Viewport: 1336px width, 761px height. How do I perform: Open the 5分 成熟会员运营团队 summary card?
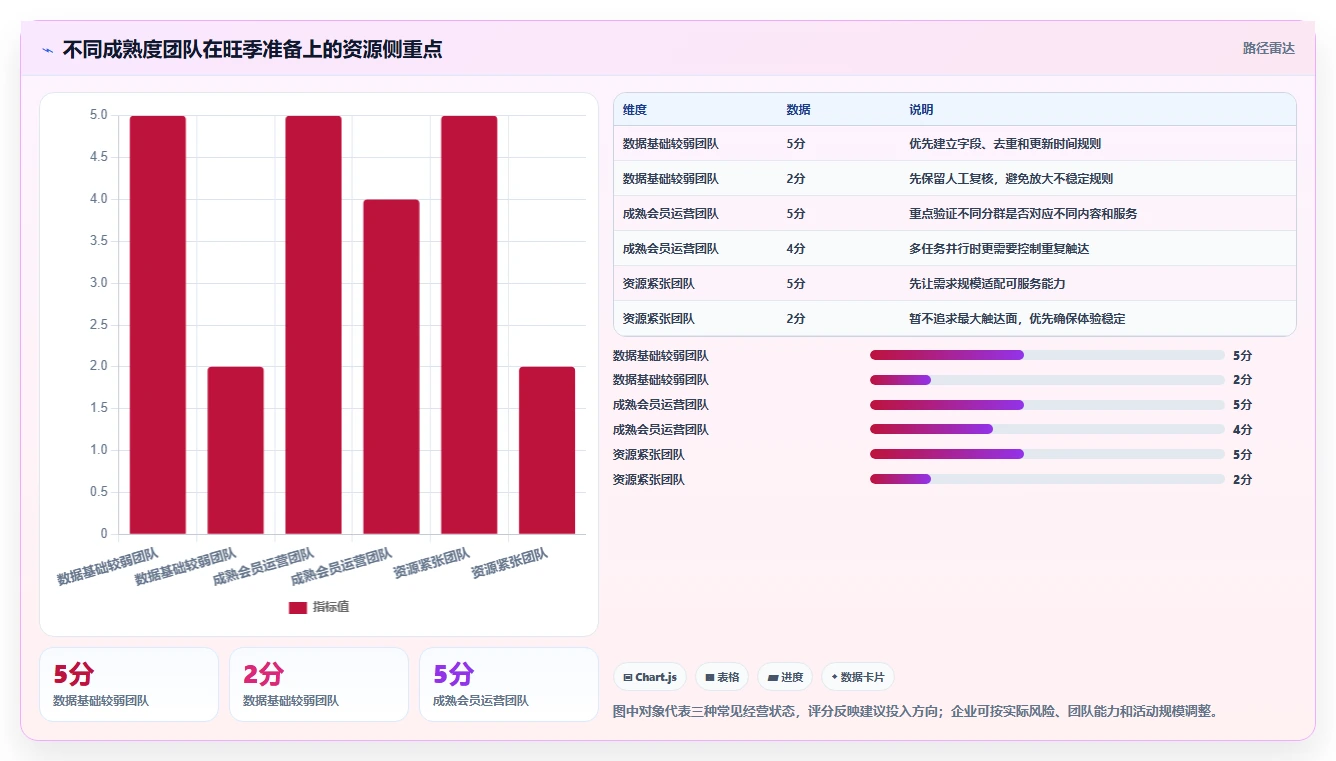(509, 684)
